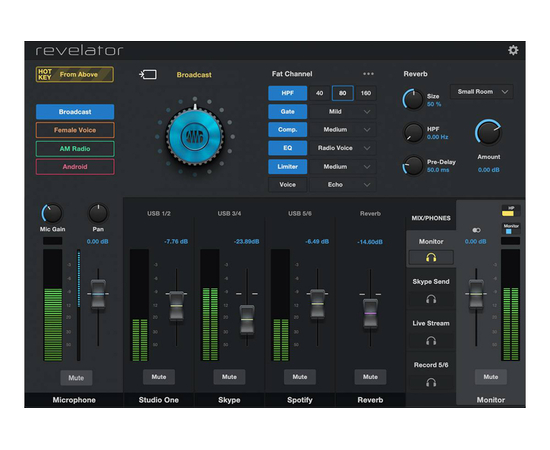
Task: Select 40 Hz HPF frequency
Action: click(x=319, y=93)
